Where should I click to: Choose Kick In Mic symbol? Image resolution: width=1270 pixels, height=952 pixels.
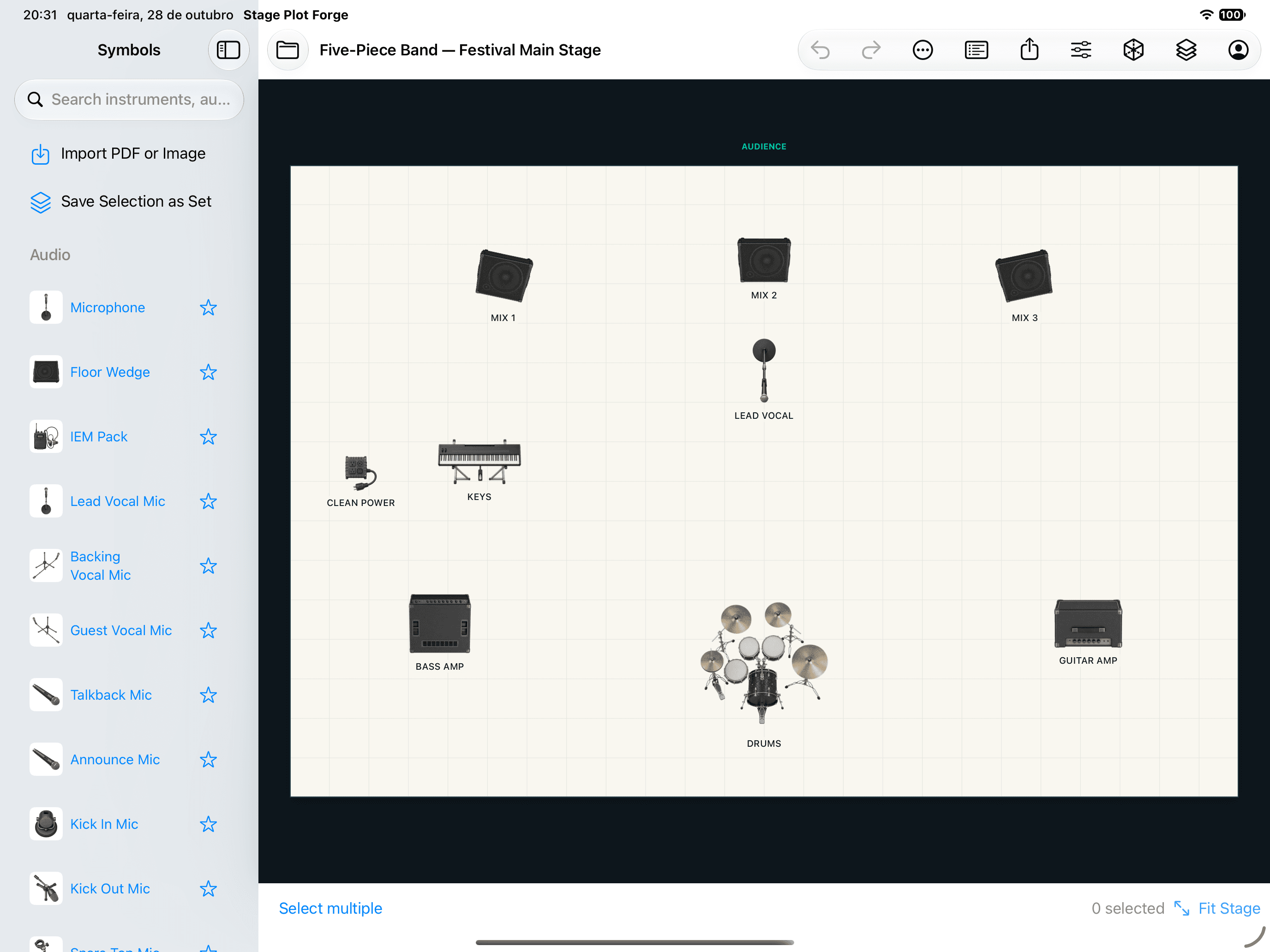(x=84, y=824)
